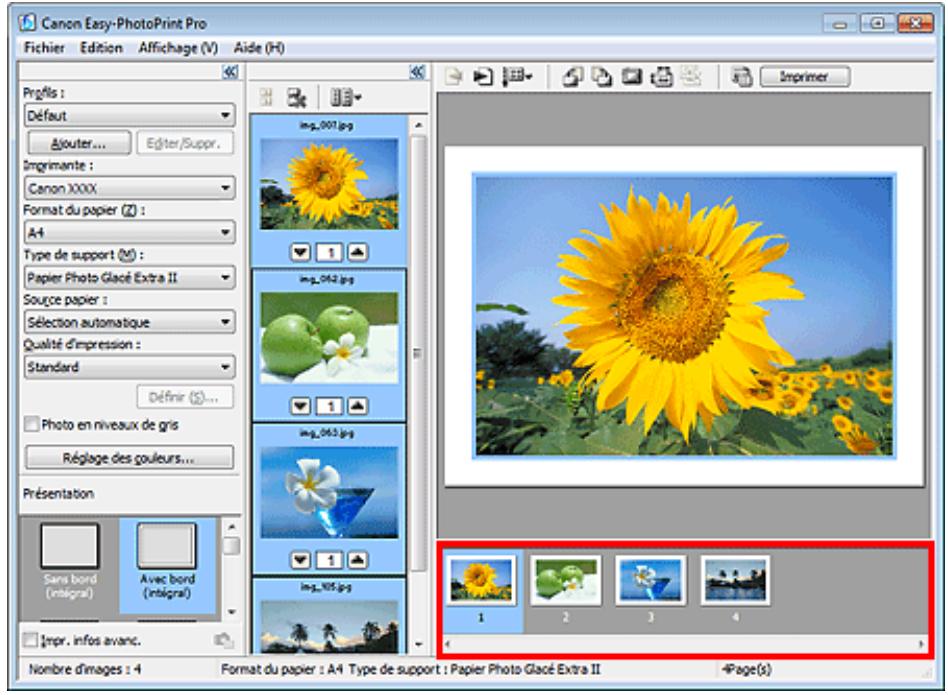The width and height of the screenshot is (948, 695).
Task: Click the Imprimer button
Action: (x=805, y=77)
